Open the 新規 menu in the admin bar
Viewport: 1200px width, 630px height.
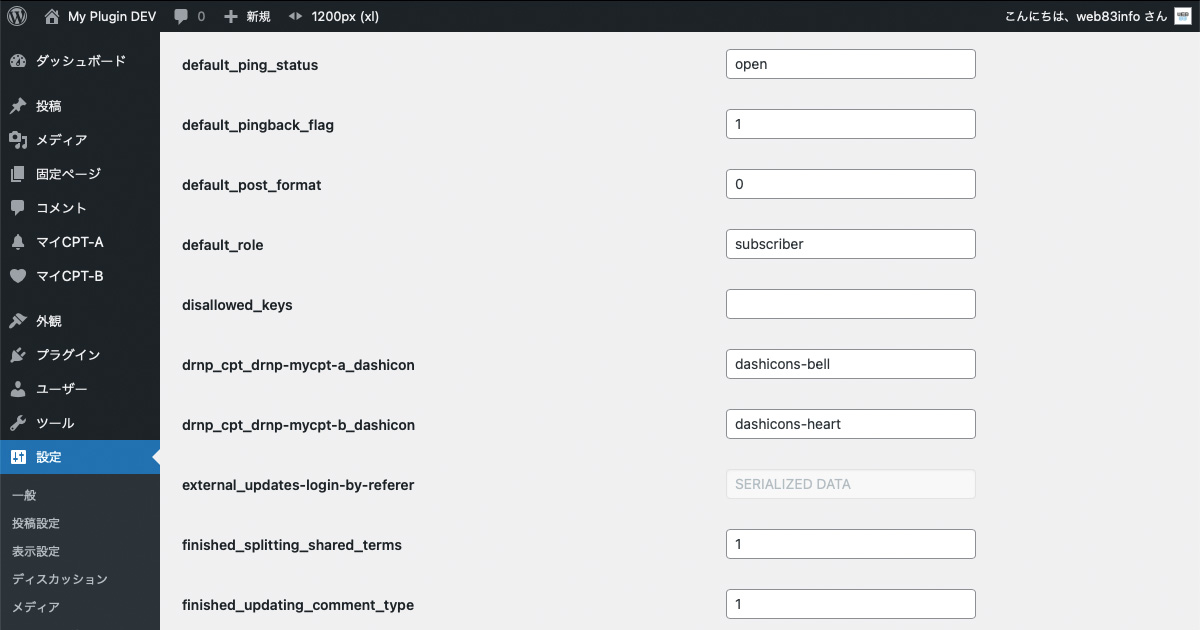click(x=247, y=16)
